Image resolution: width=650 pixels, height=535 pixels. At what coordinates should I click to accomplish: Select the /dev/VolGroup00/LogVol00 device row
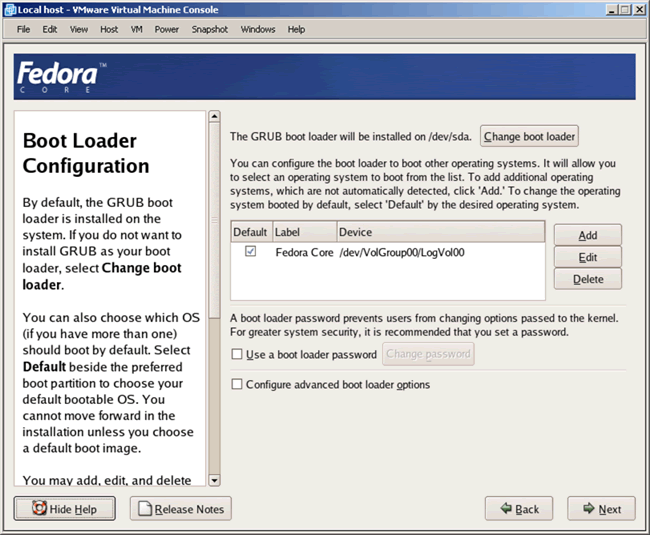[400, 253]
